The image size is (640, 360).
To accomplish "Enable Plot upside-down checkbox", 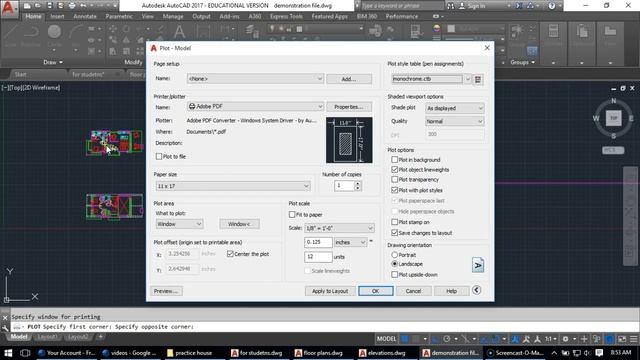I will pos(394,275).
